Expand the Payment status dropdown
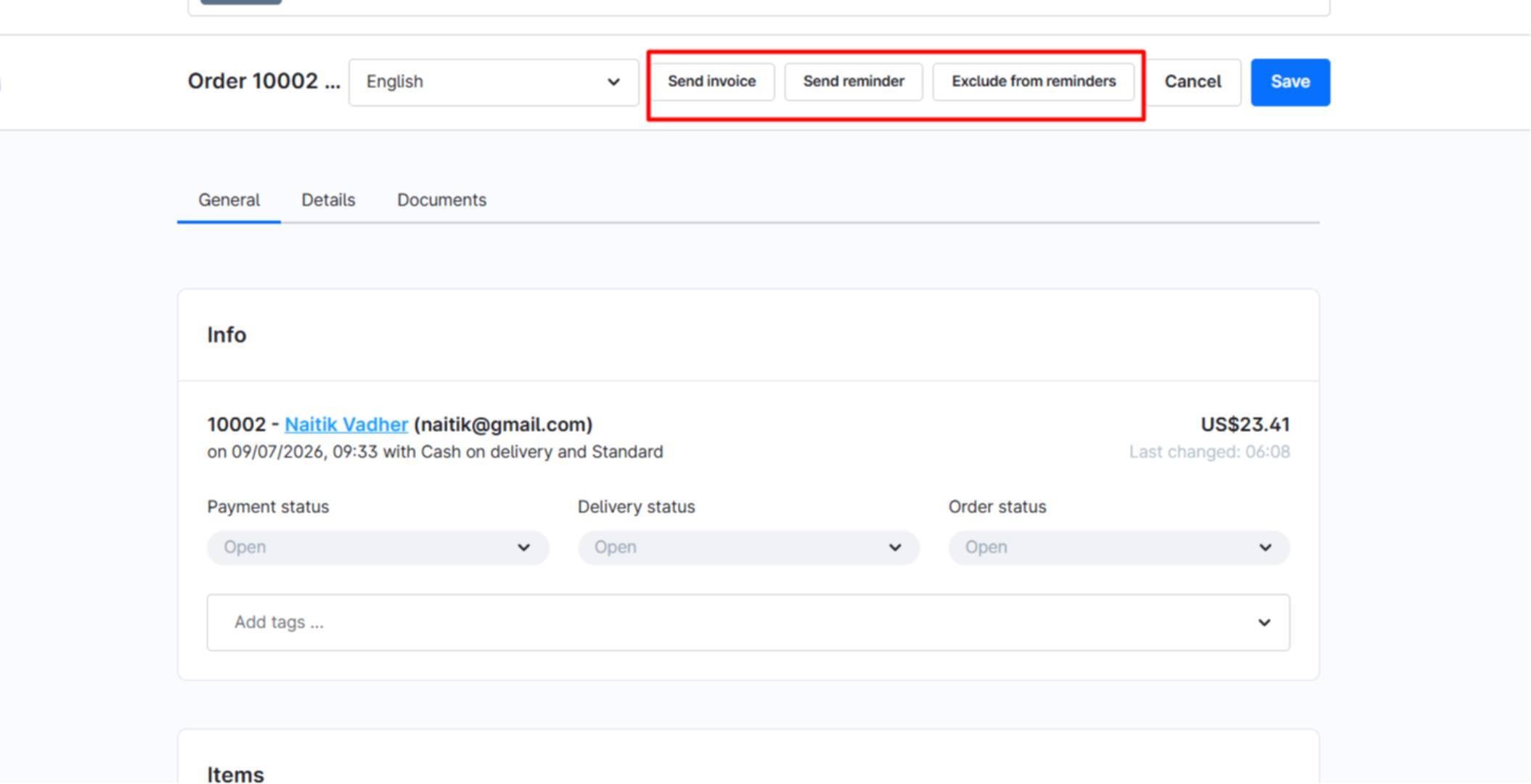The width and height of the screenshot is (1531, 784). point(377,547)
